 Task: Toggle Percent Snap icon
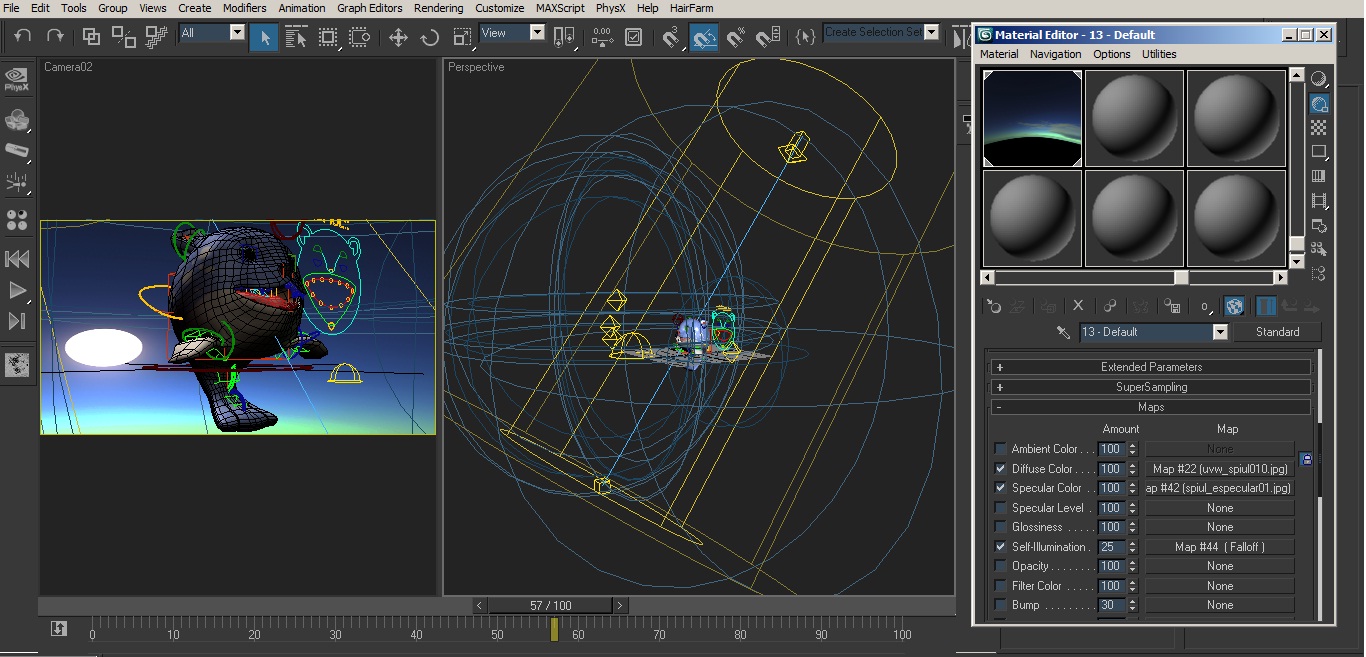[736, 37]
